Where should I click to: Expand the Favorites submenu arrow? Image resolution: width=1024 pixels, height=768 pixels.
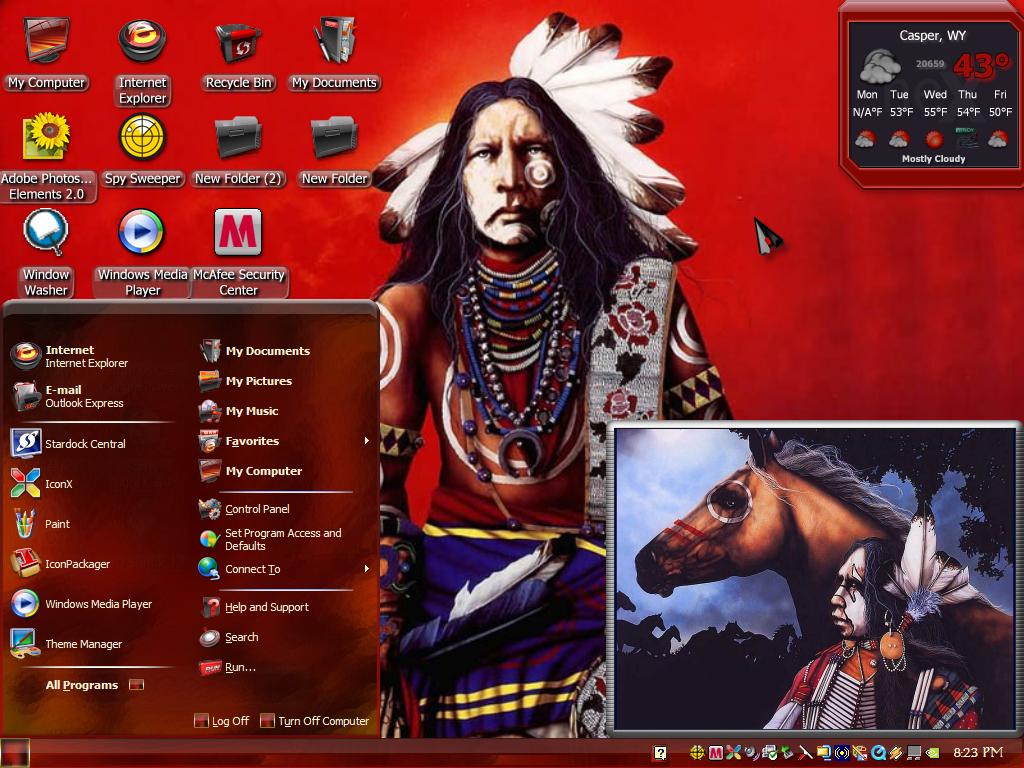pos(366,441)
